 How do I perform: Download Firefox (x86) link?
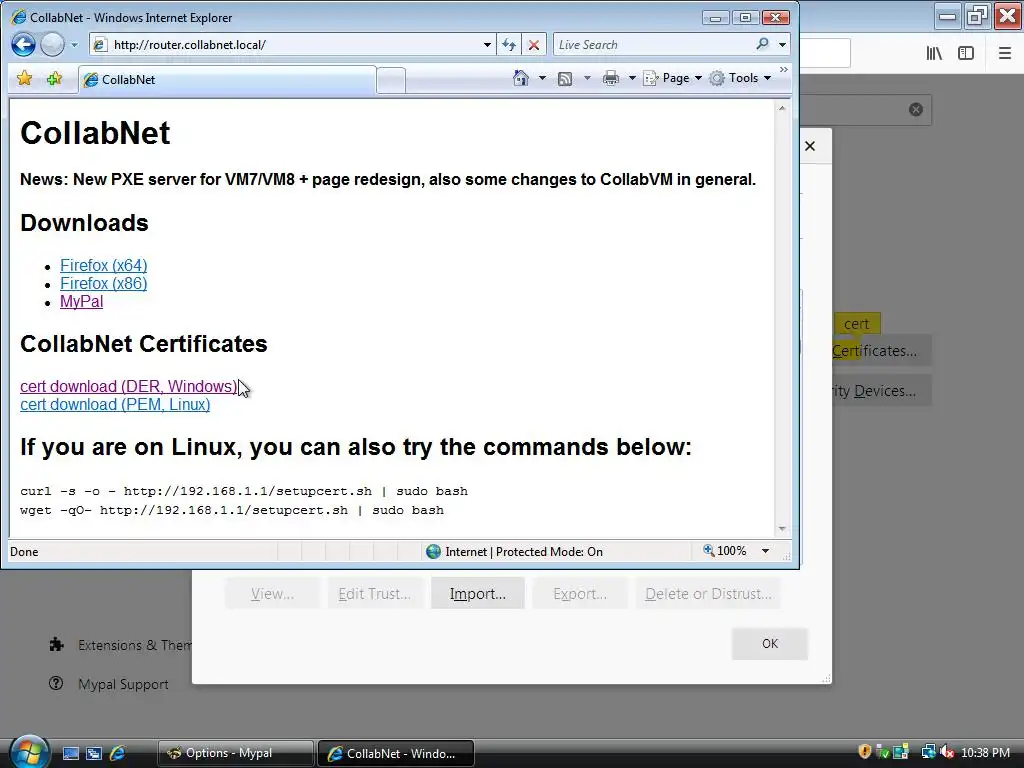(x=103, y=283)
